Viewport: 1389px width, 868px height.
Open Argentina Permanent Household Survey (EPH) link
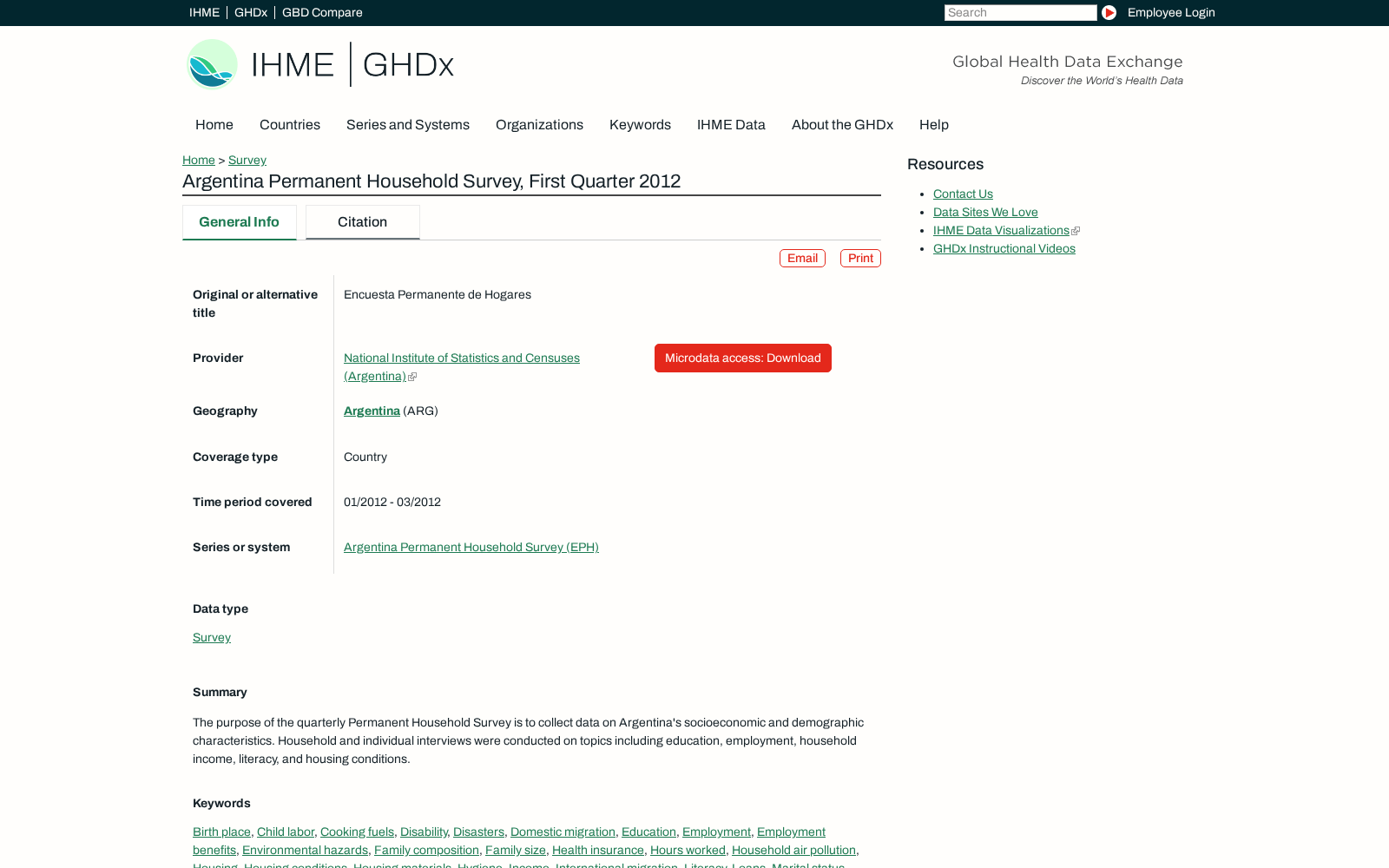click(471, 547)
